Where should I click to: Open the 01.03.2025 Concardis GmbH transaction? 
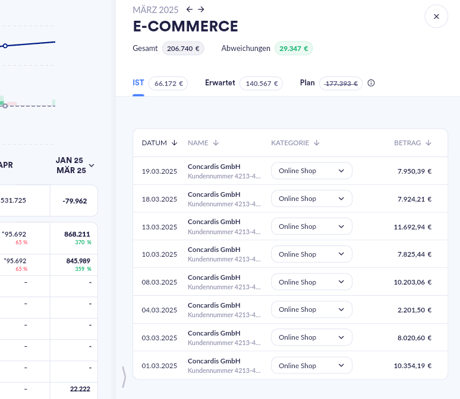pyautogui.click(x=290, y=365)
